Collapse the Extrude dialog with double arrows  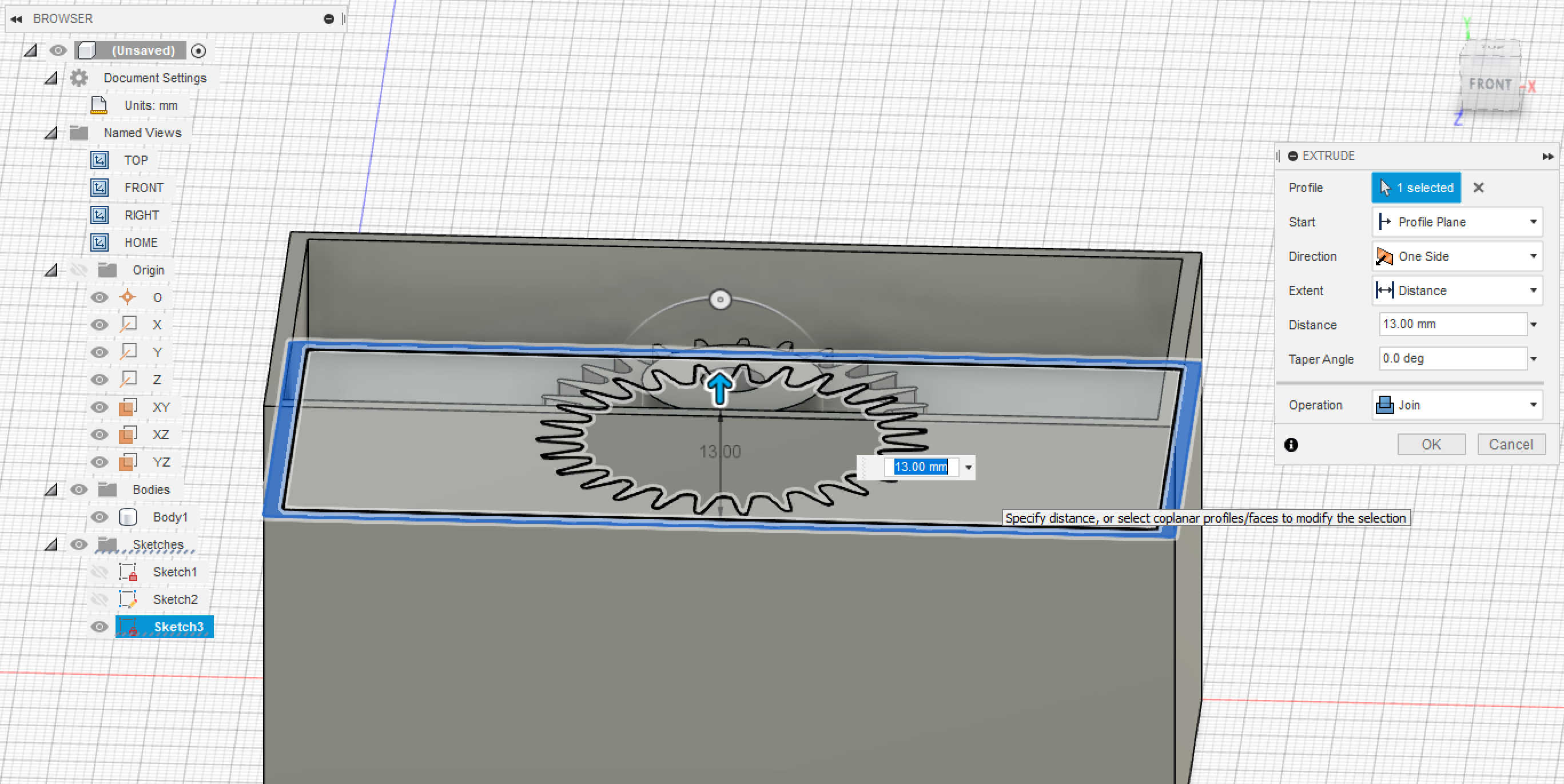tap(1547, 156)
